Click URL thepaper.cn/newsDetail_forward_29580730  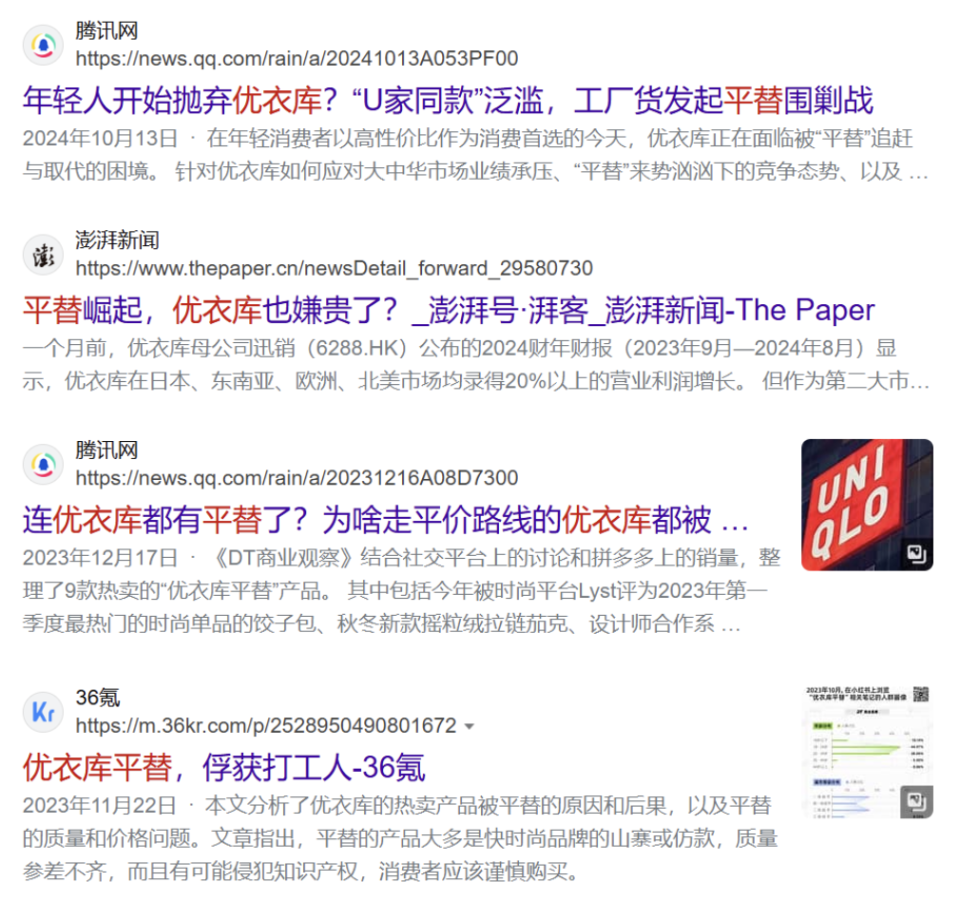[x=334, y=269]
